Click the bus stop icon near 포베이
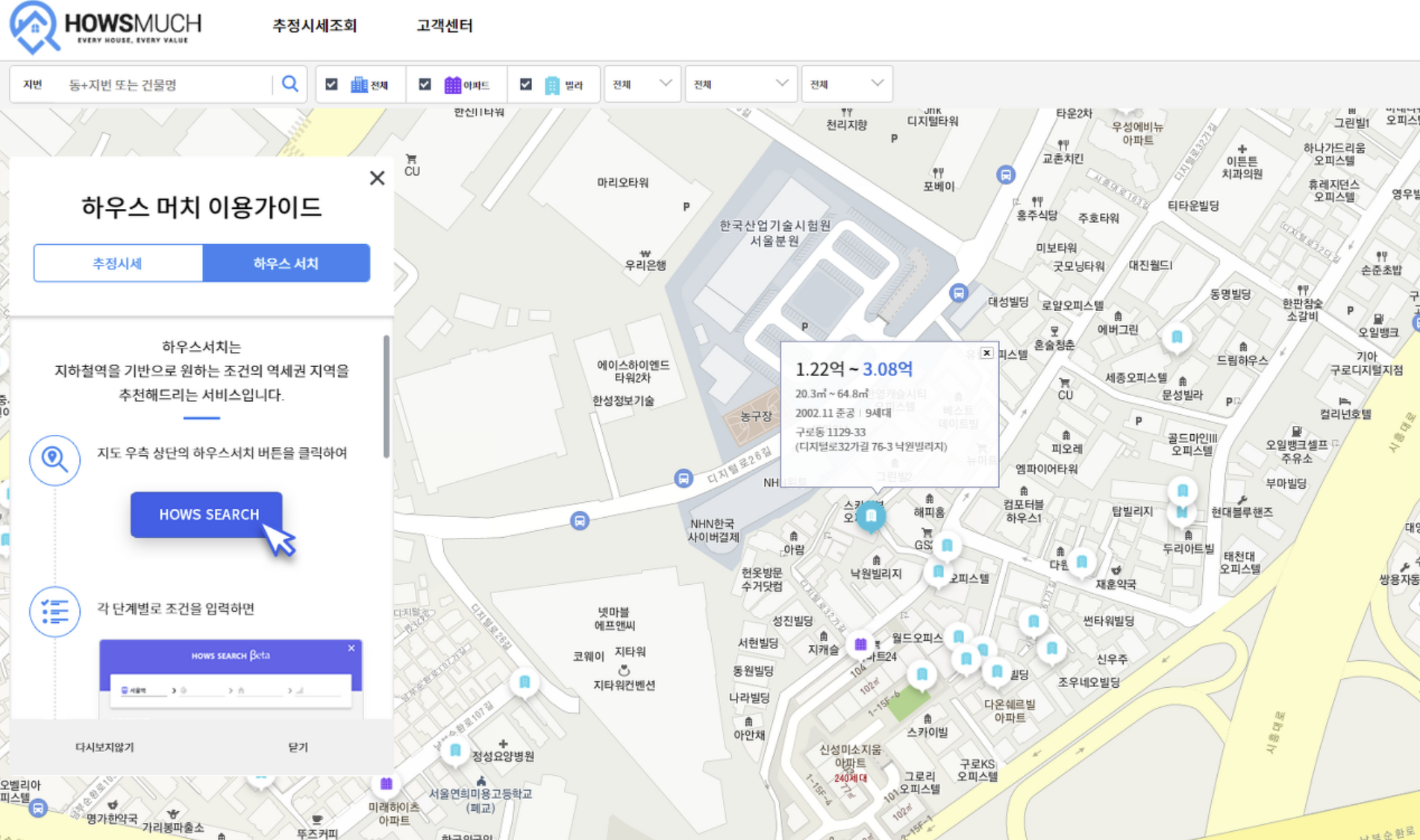 tap(1006, 175)
